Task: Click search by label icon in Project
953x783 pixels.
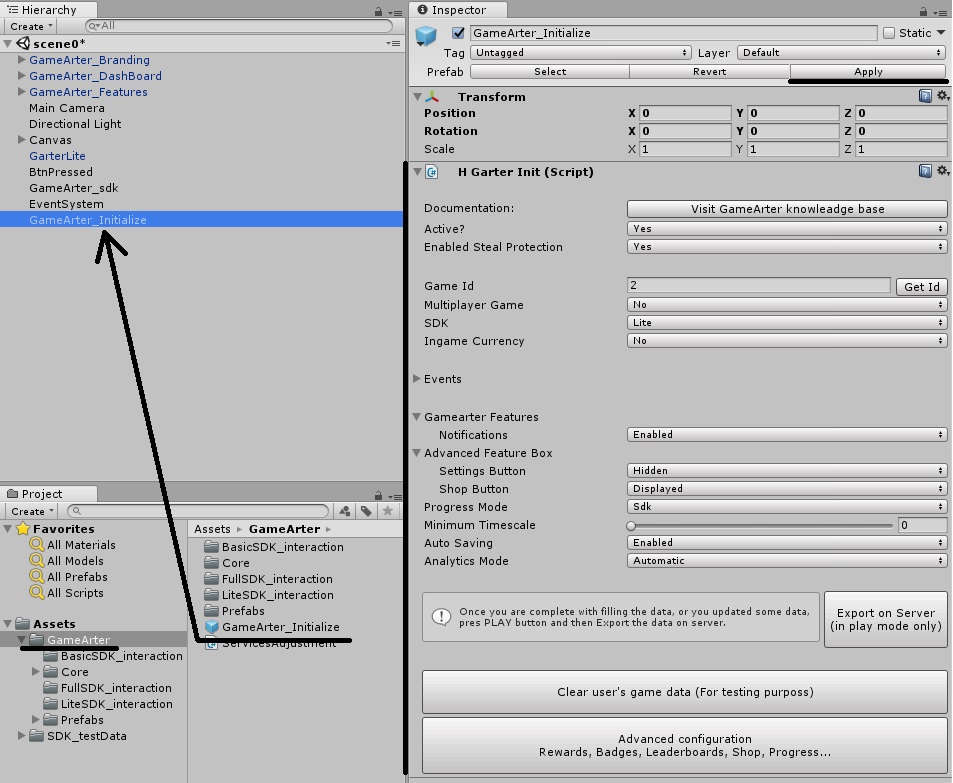Action: (x=367, y=511)
